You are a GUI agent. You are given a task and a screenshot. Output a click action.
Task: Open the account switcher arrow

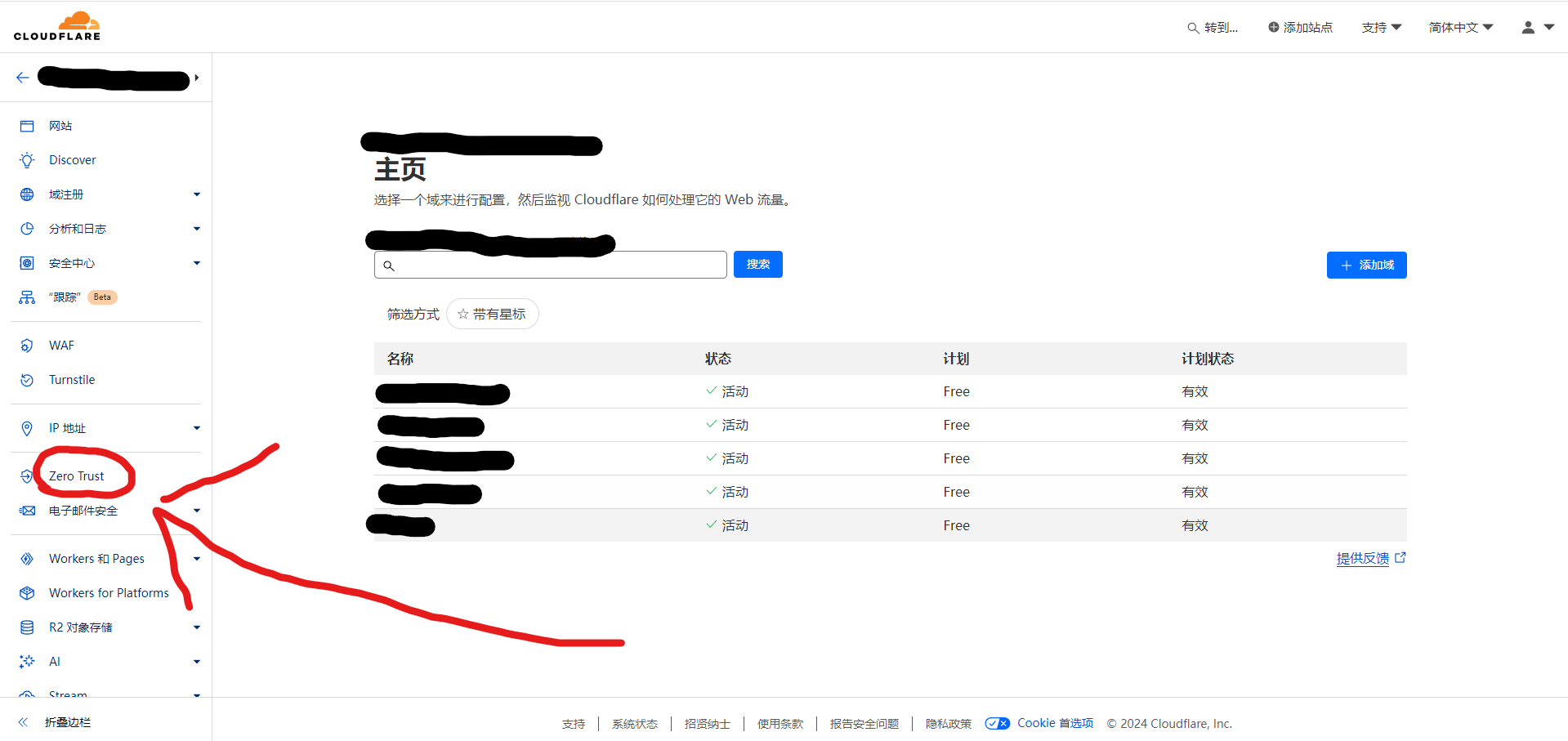click(196, 78)
